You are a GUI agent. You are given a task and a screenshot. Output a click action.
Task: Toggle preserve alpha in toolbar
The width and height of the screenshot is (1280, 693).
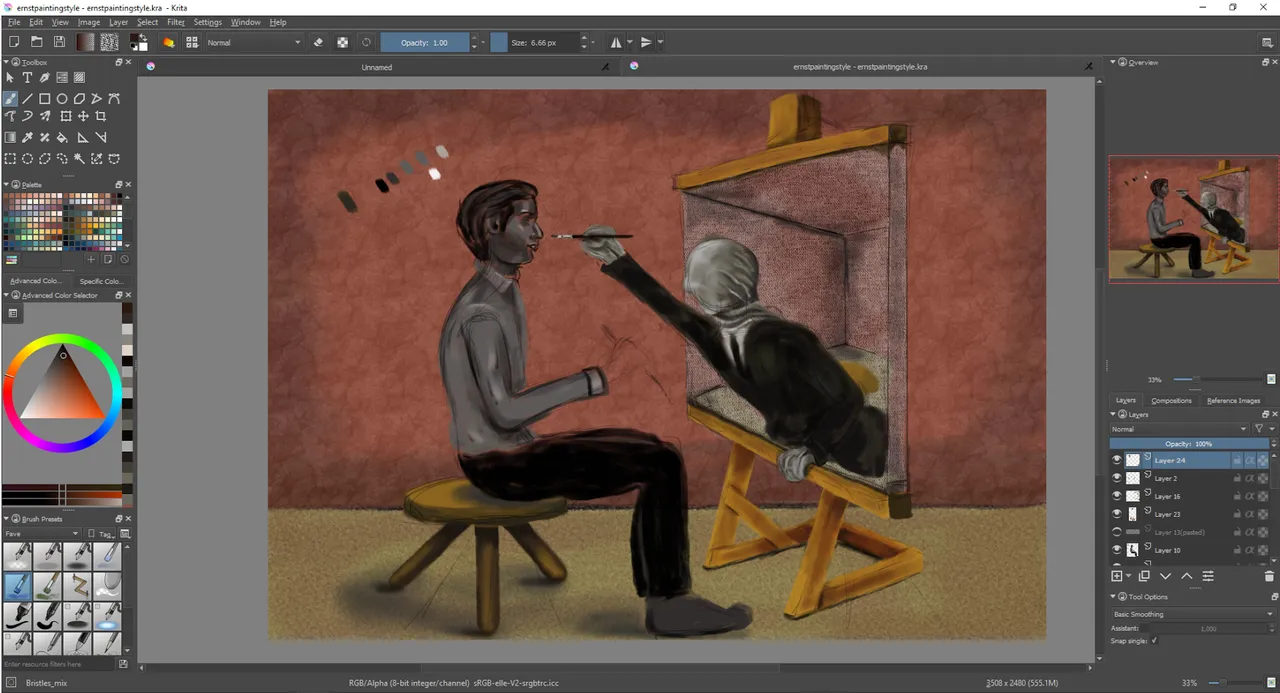click(343, 42)
